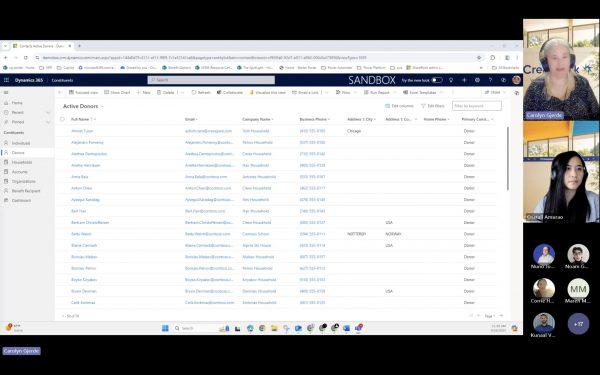
Task: Go back using the command bar arrow
Action: tap(60, 93)
